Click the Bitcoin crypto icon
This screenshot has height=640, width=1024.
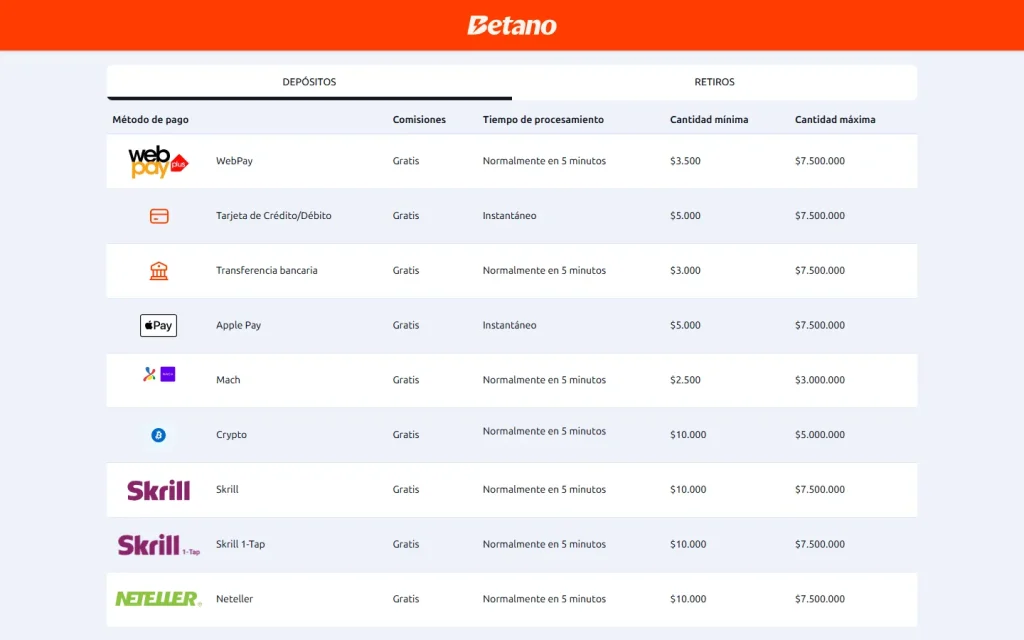click(x=158, y=435)
